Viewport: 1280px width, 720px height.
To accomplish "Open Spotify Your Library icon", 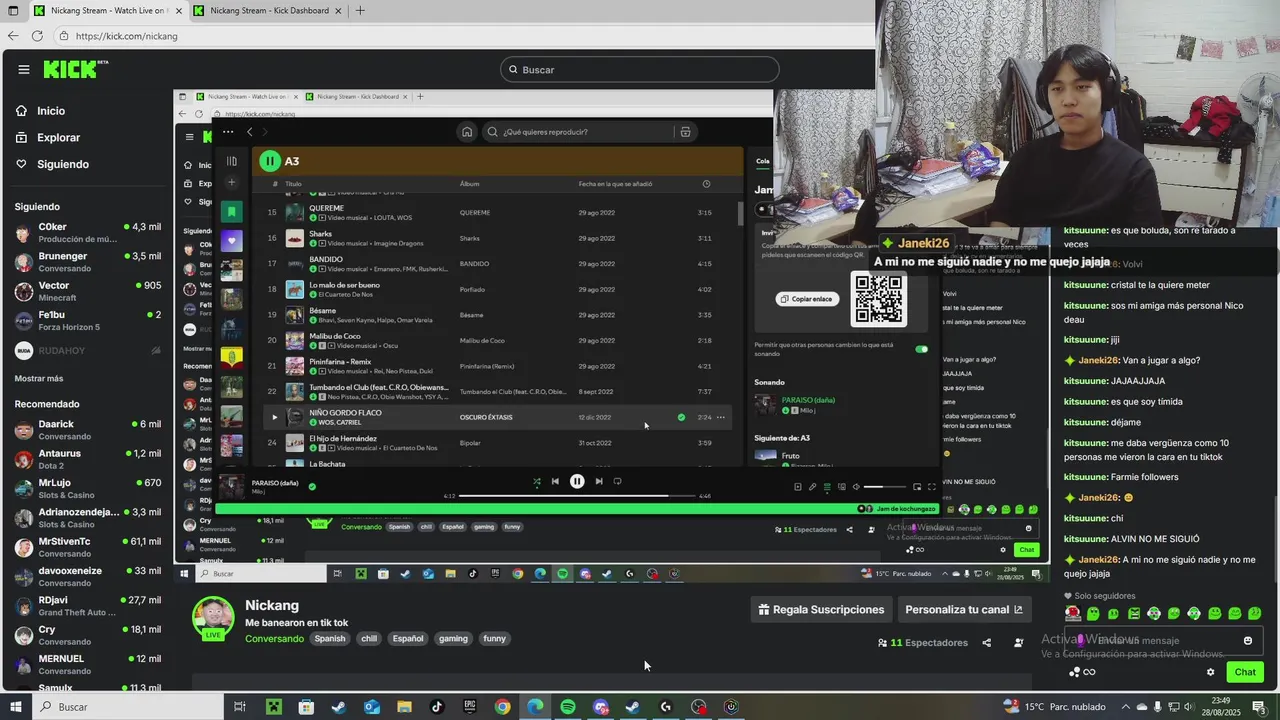I will click(231, 161).
